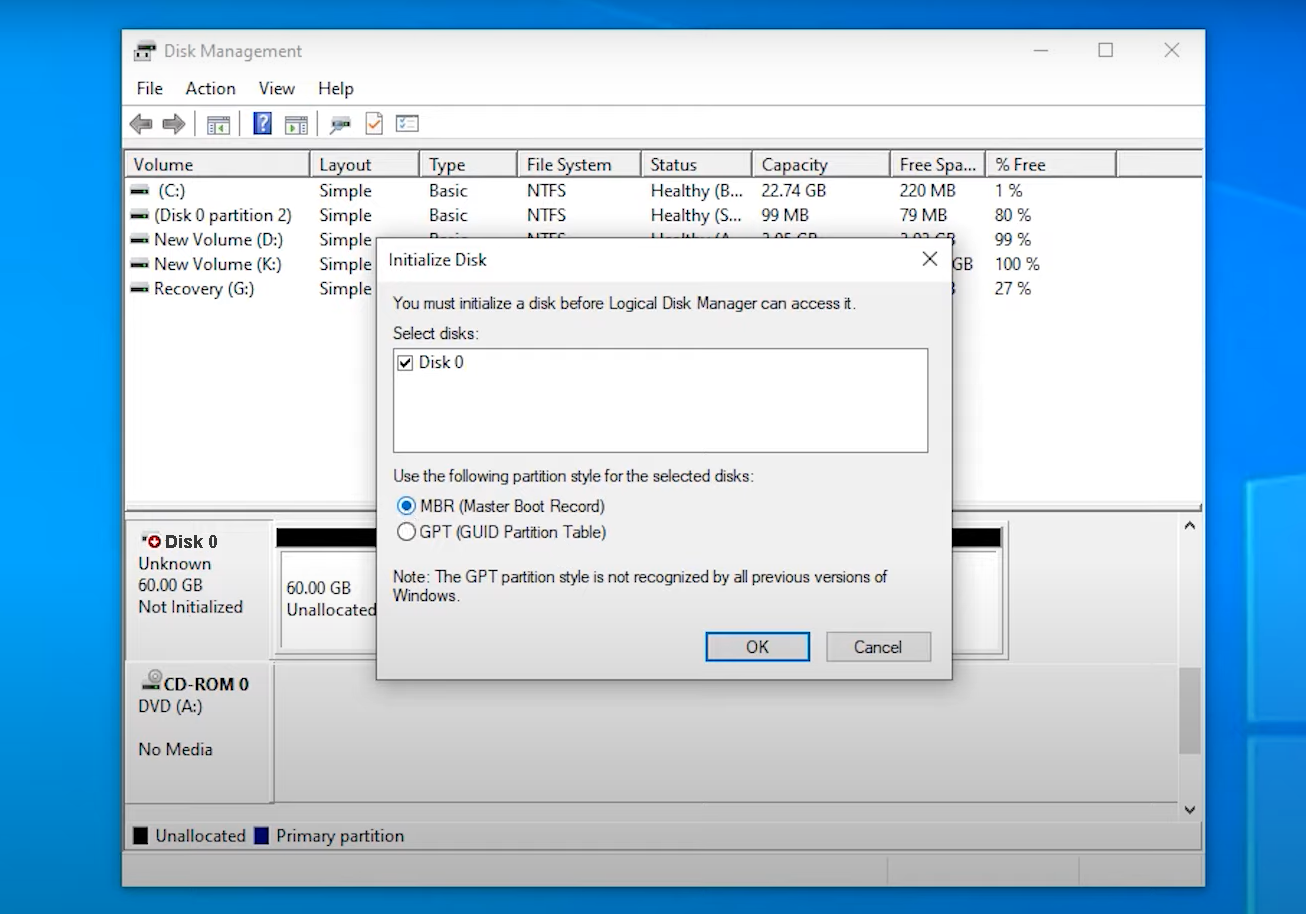The image size is (1306, 914).
Task: Sort by the Capacity column header
Action: [x=820, y=165]
